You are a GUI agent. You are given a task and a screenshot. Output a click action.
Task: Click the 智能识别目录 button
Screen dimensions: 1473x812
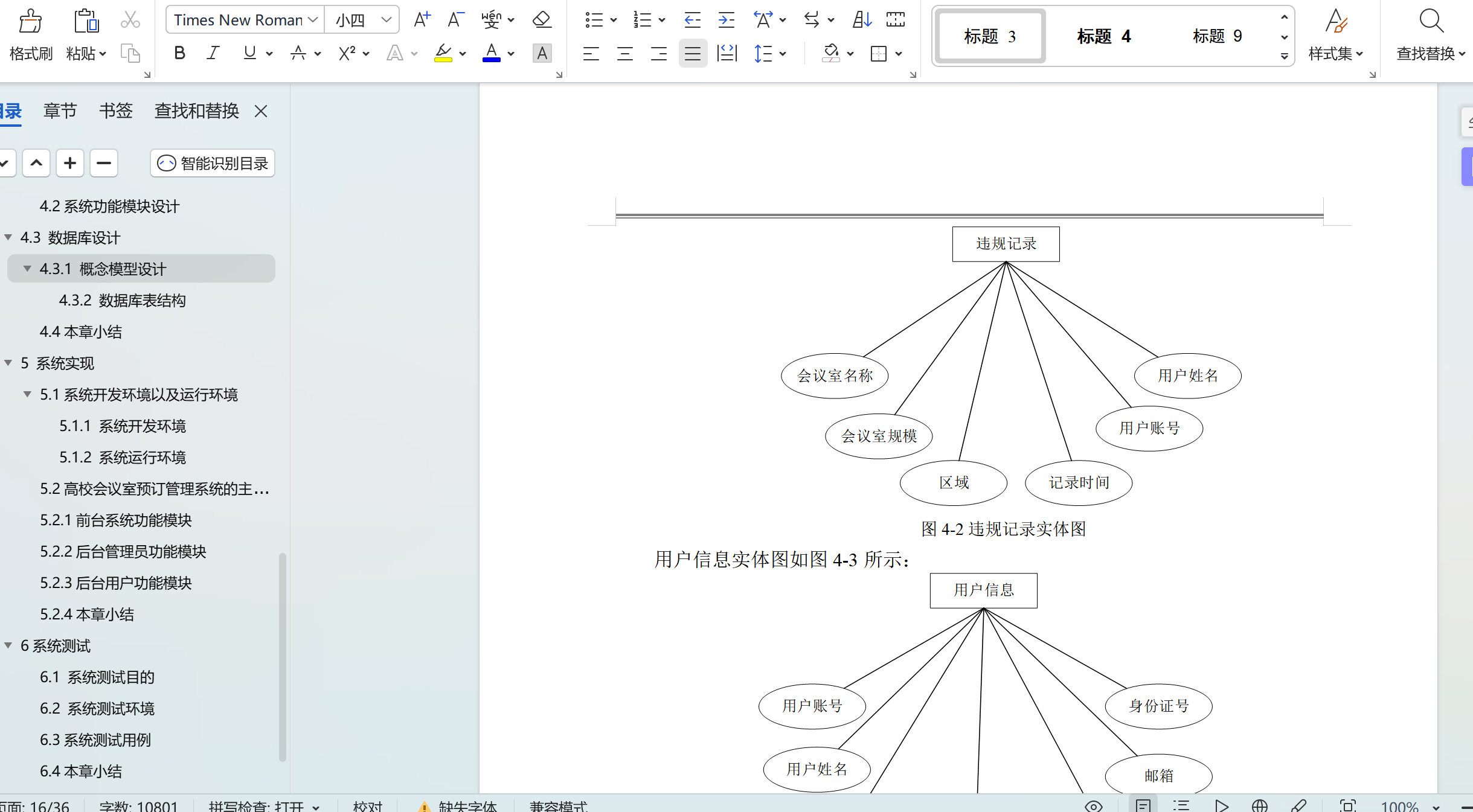pyautogui.click(x=212, y=163)
